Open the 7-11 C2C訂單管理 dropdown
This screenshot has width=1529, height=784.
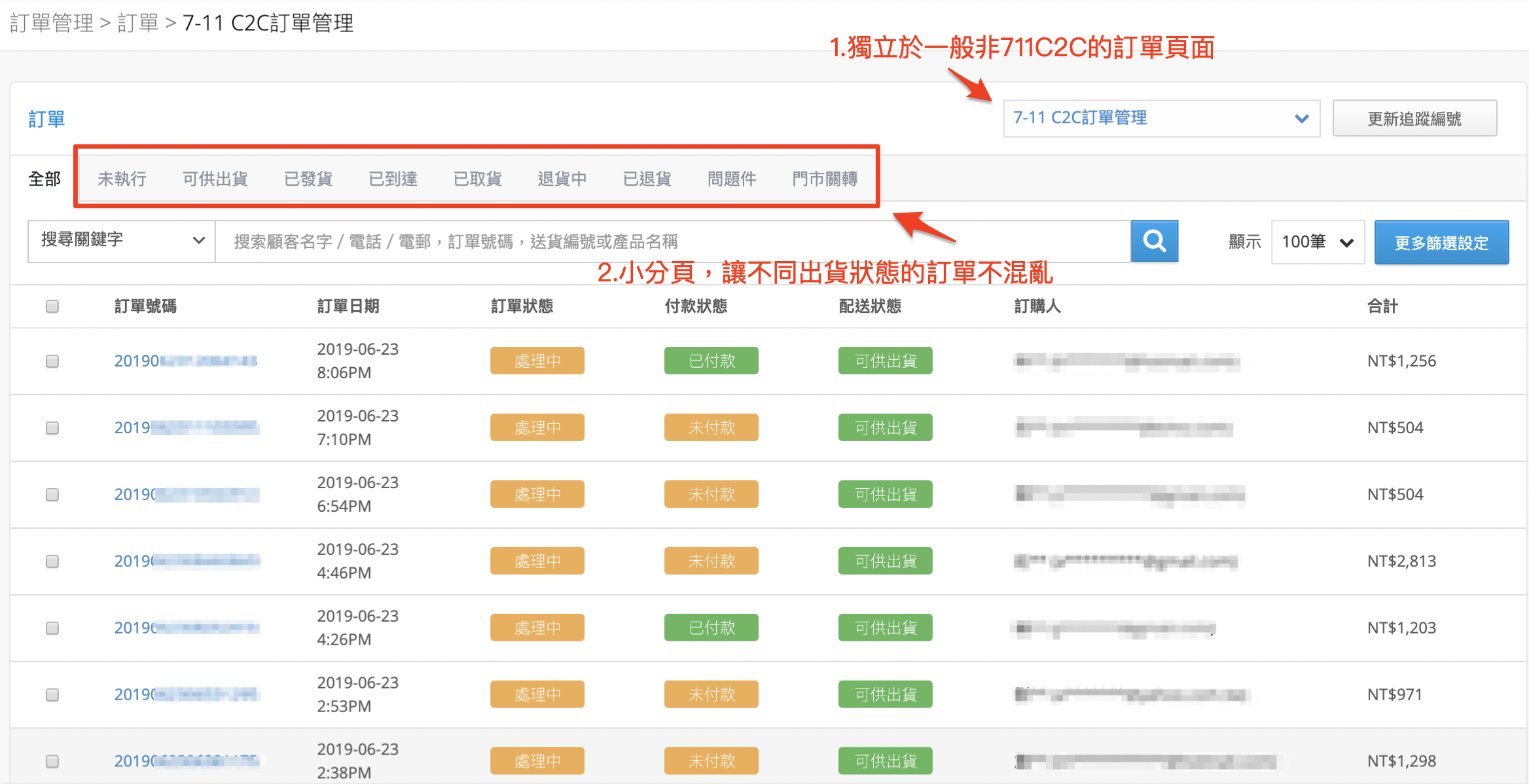tap(1161, 118)
